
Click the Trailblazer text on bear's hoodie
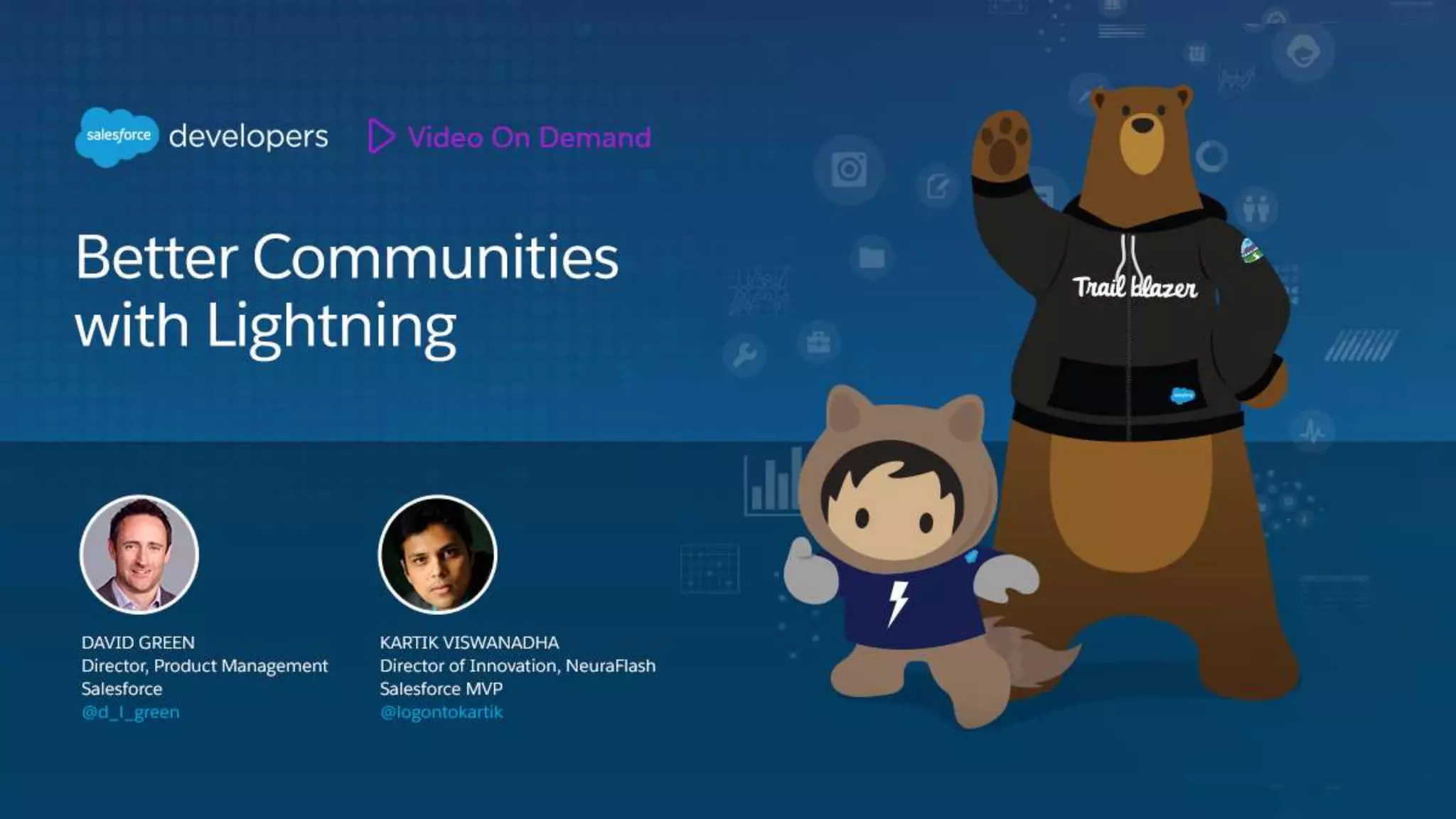tap(1135, 287)
